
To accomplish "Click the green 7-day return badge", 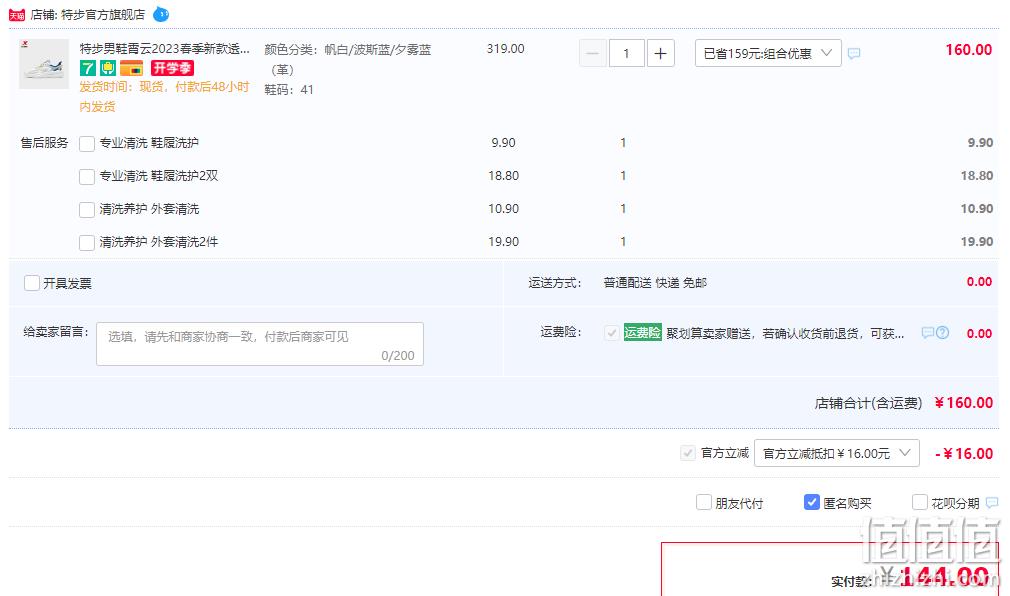I will tap(88, 68).
